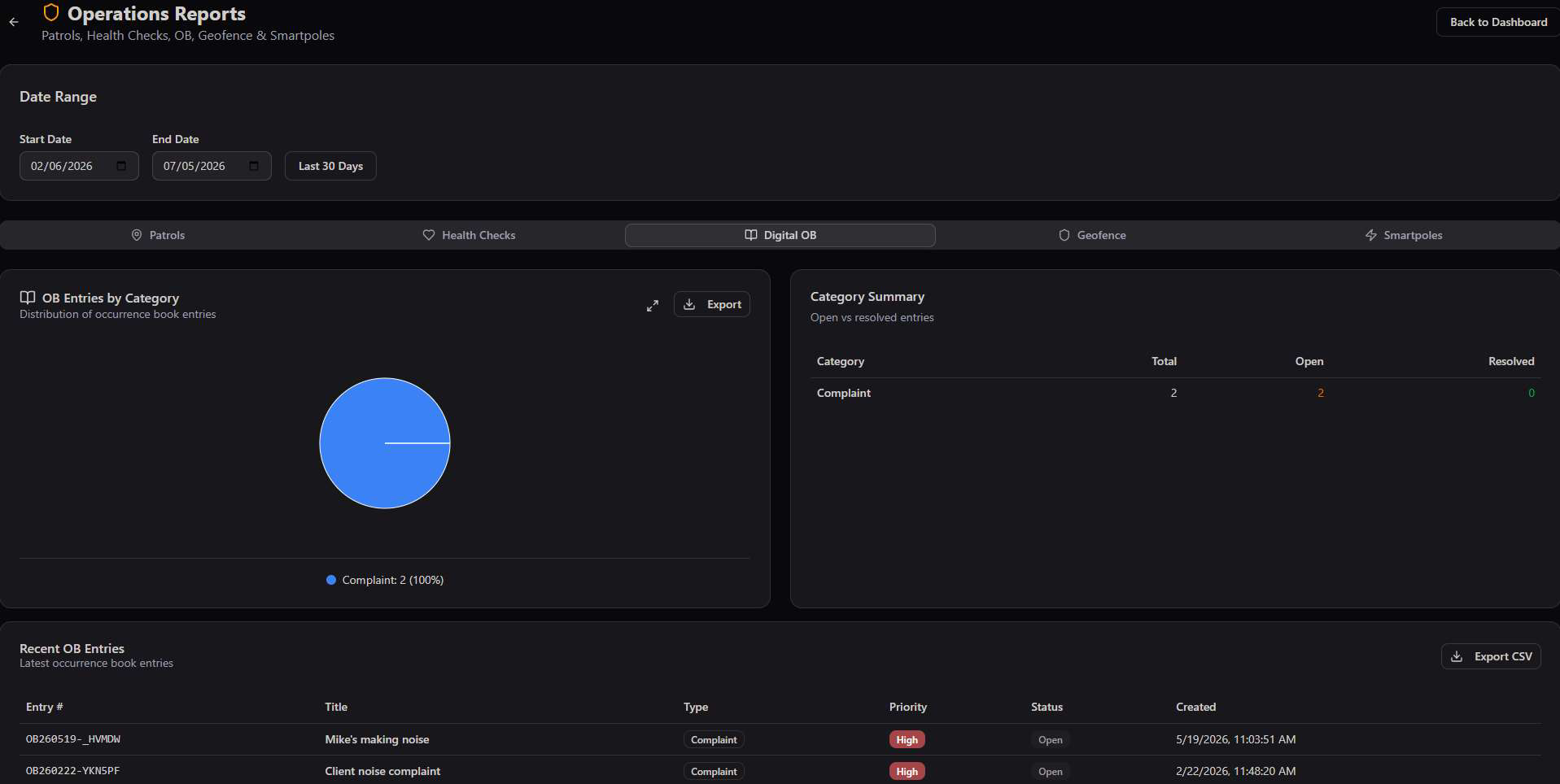Click the book icon beside OB Entries by Category
Screen dimensions: 1560x784
point(28,298)
